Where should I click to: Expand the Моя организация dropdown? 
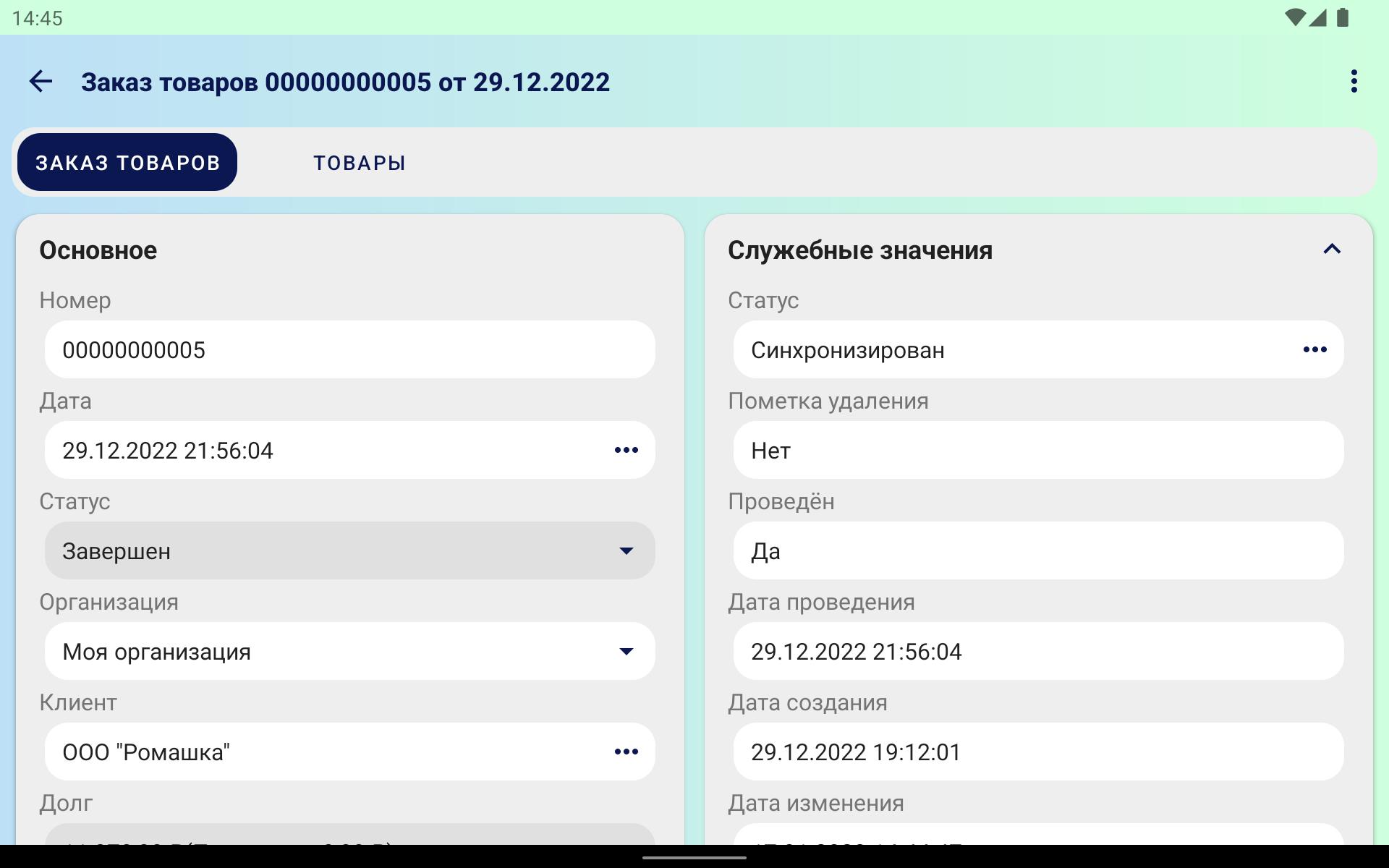349,651
